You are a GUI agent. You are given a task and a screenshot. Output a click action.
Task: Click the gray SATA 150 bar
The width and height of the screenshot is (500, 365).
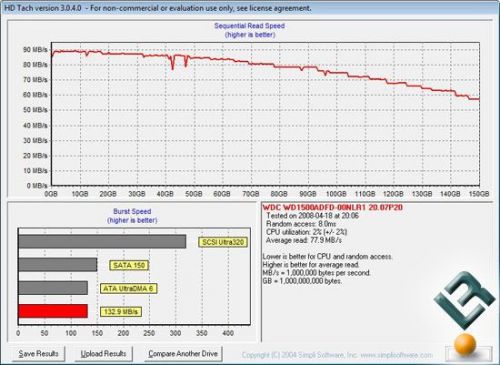click(58, 265)
